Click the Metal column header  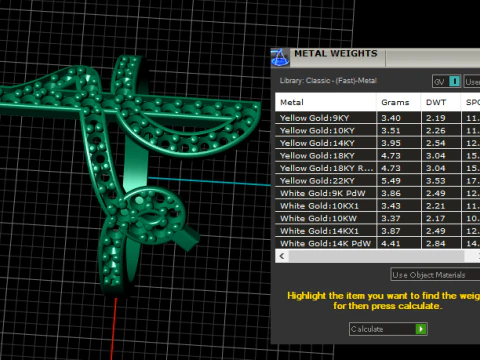[x=326, y=102]
